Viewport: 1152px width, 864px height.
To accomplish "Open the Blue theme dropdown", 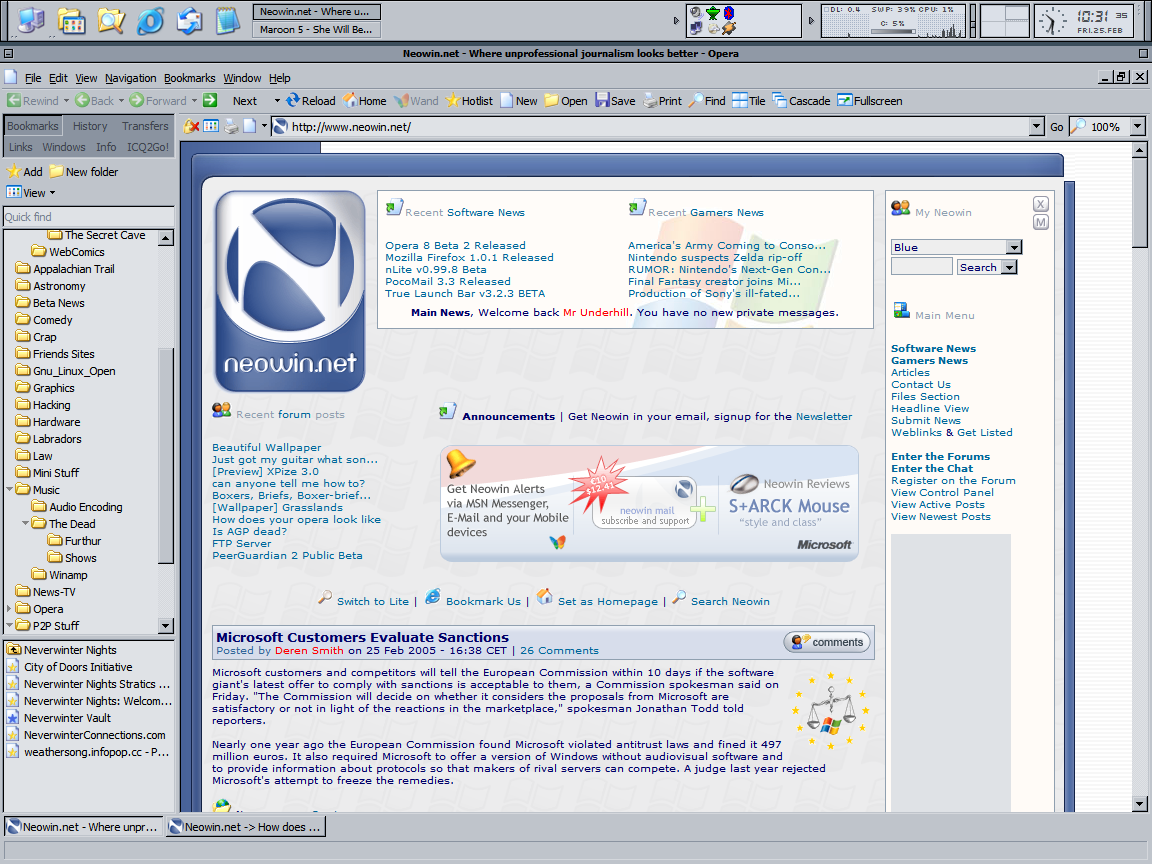I will (1014, 247).
